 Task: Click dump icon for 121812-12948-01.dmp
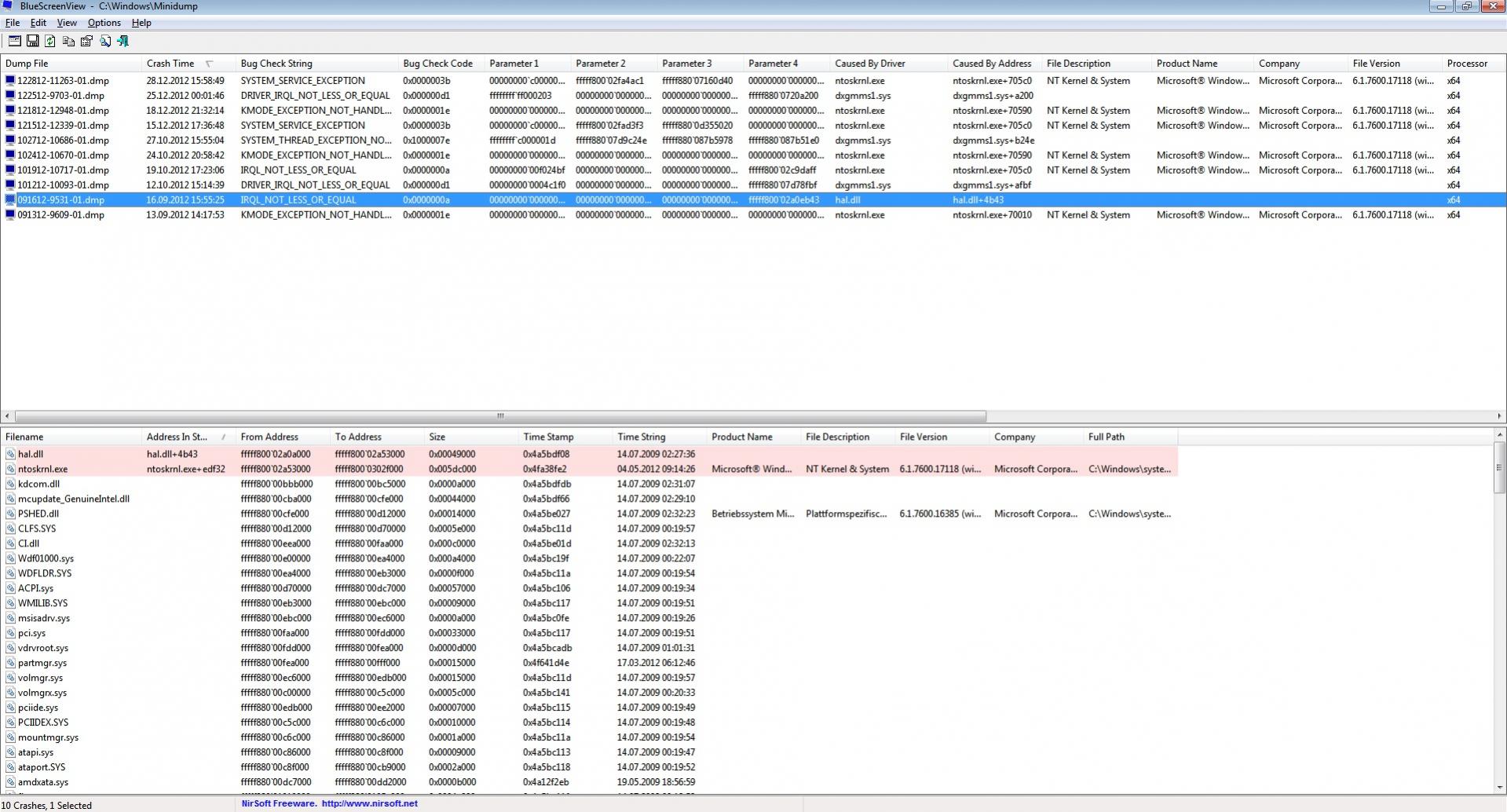[9, 110]
